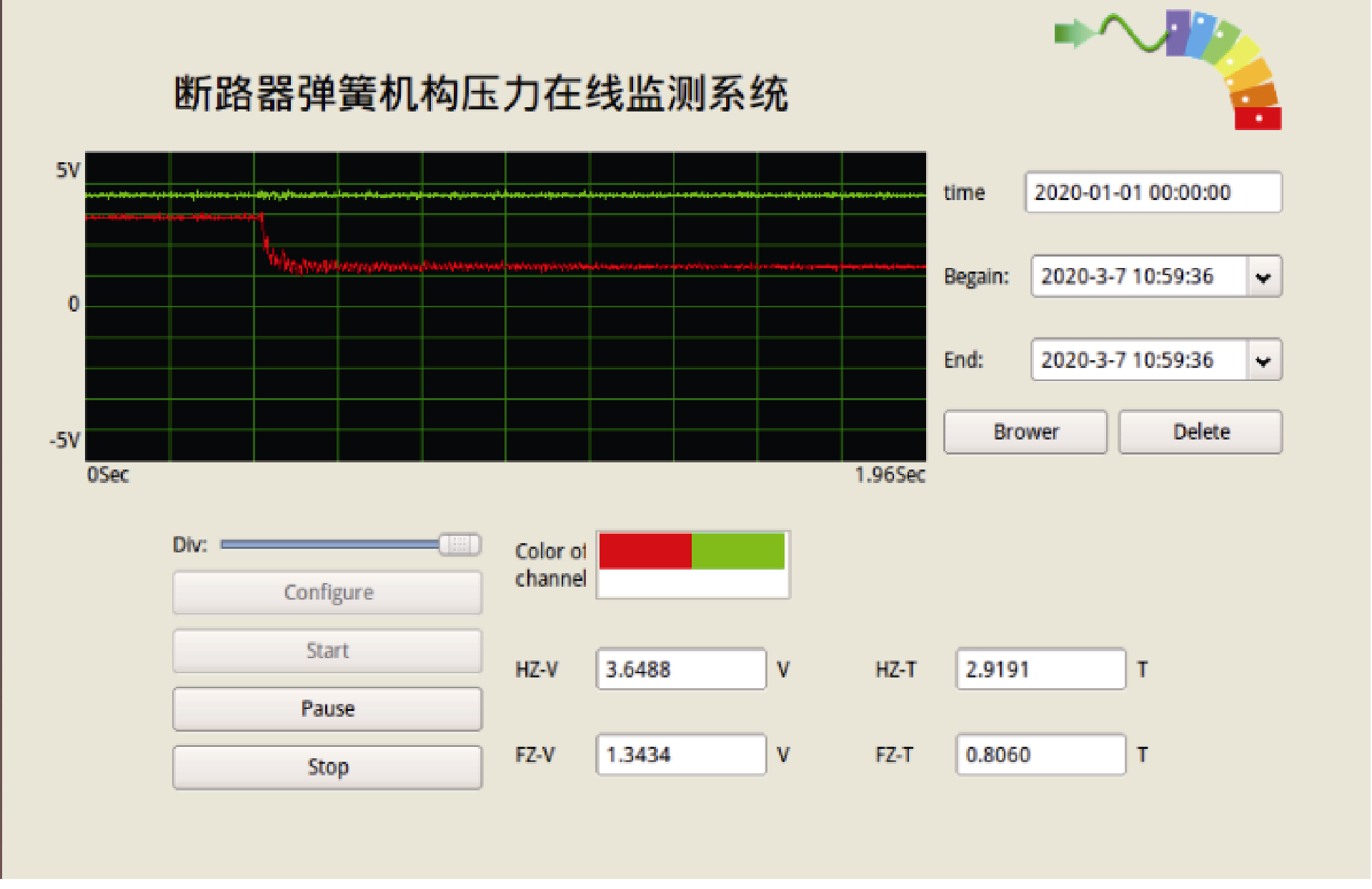This screenshot has height=889, width=1372.
Task: Click the Begin date combo box field
Action: point(1138,277)
